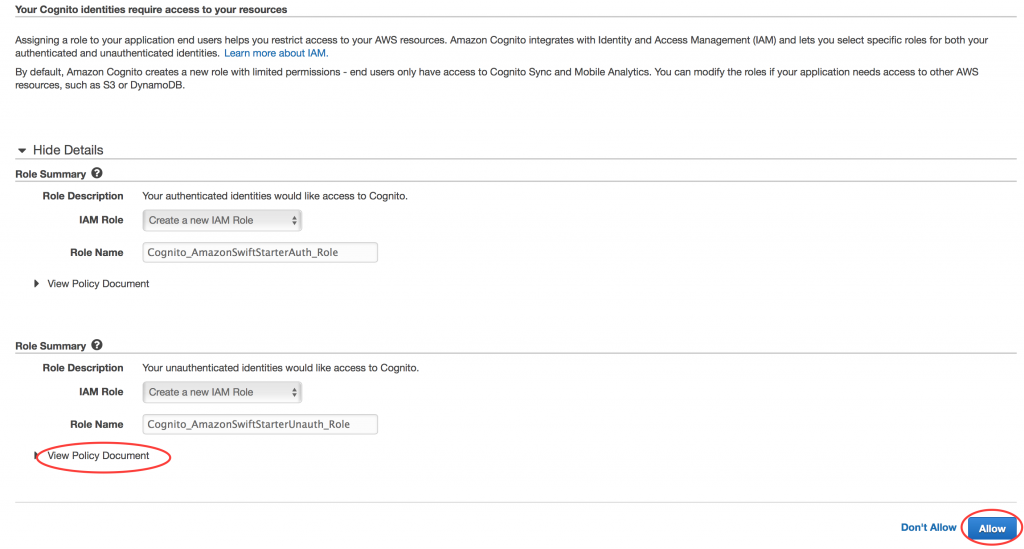
Task: Open the IAM Role dropdown for unauthenticated identities
Action: 222,392
